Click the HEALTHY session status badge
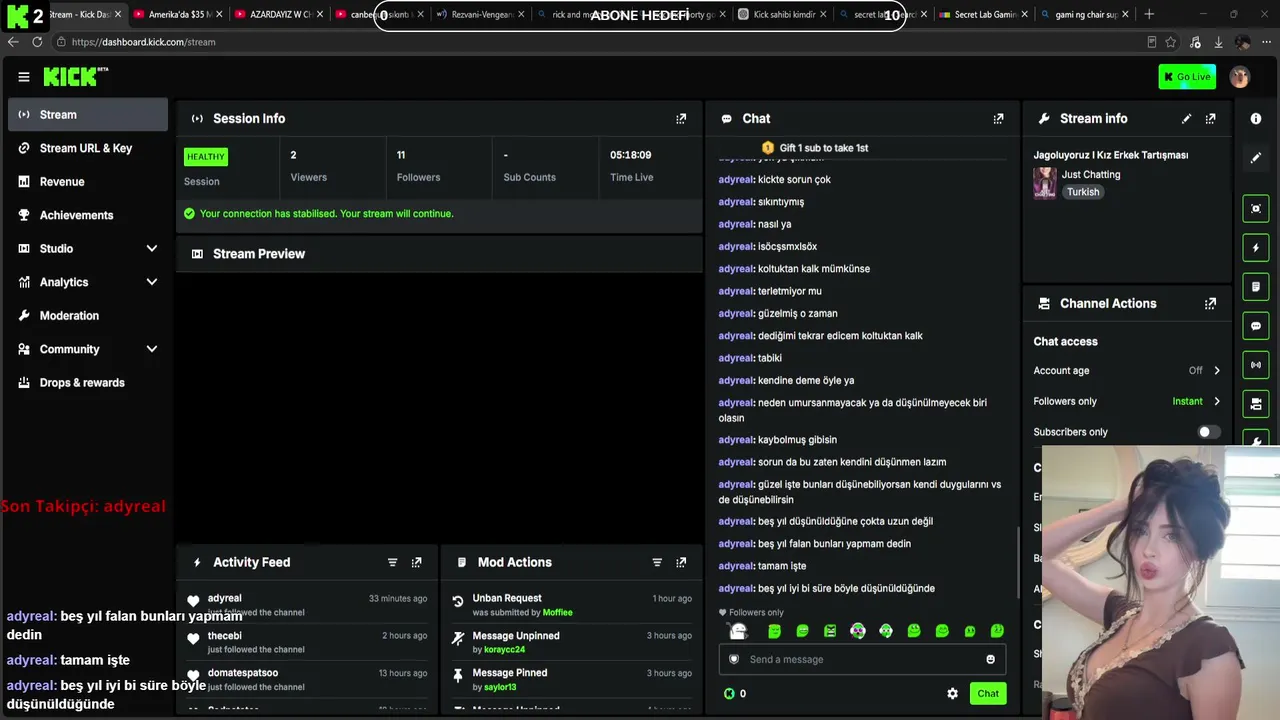Screen dimensions: 1280x720 [x=206, y=156]
